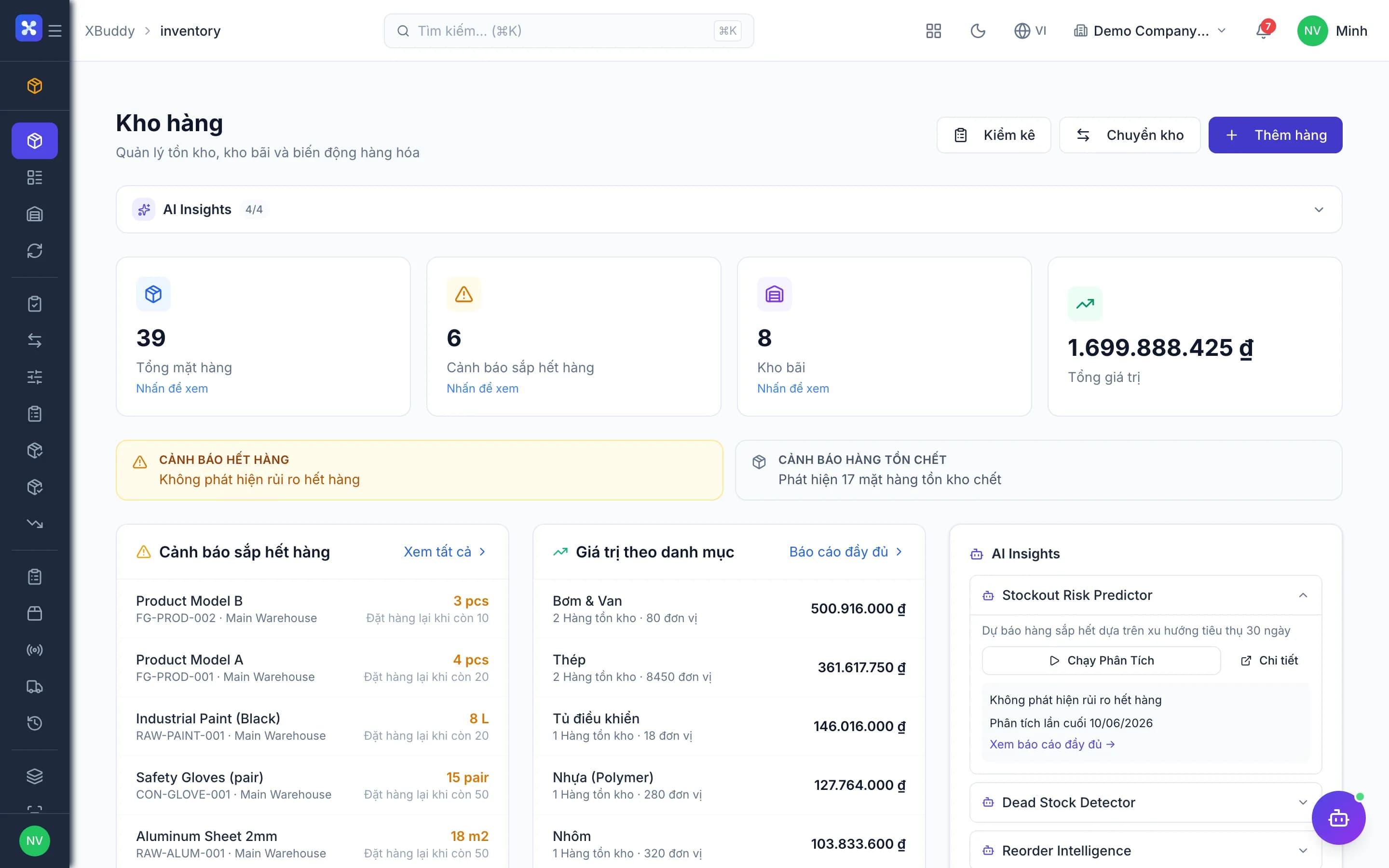Select the Product Model A row
Viewport: 1389px width, 868px height.
click(x=312, y=668)
